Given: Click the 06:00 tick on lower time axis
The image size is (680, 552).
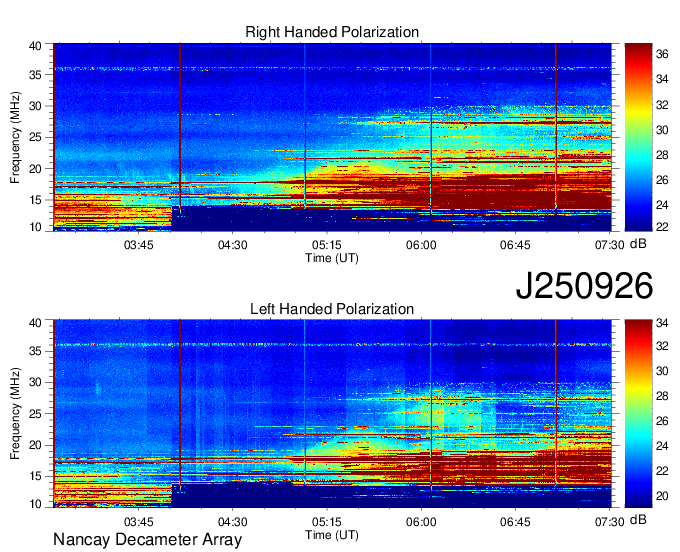Looking at the screenshot, I should pyautogui.click(x=421, y=521).
